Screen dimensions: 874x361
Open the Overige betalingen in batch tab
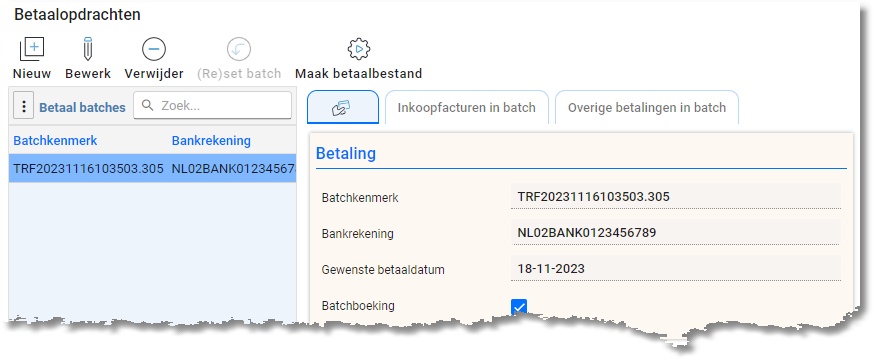tap(647, 108)
